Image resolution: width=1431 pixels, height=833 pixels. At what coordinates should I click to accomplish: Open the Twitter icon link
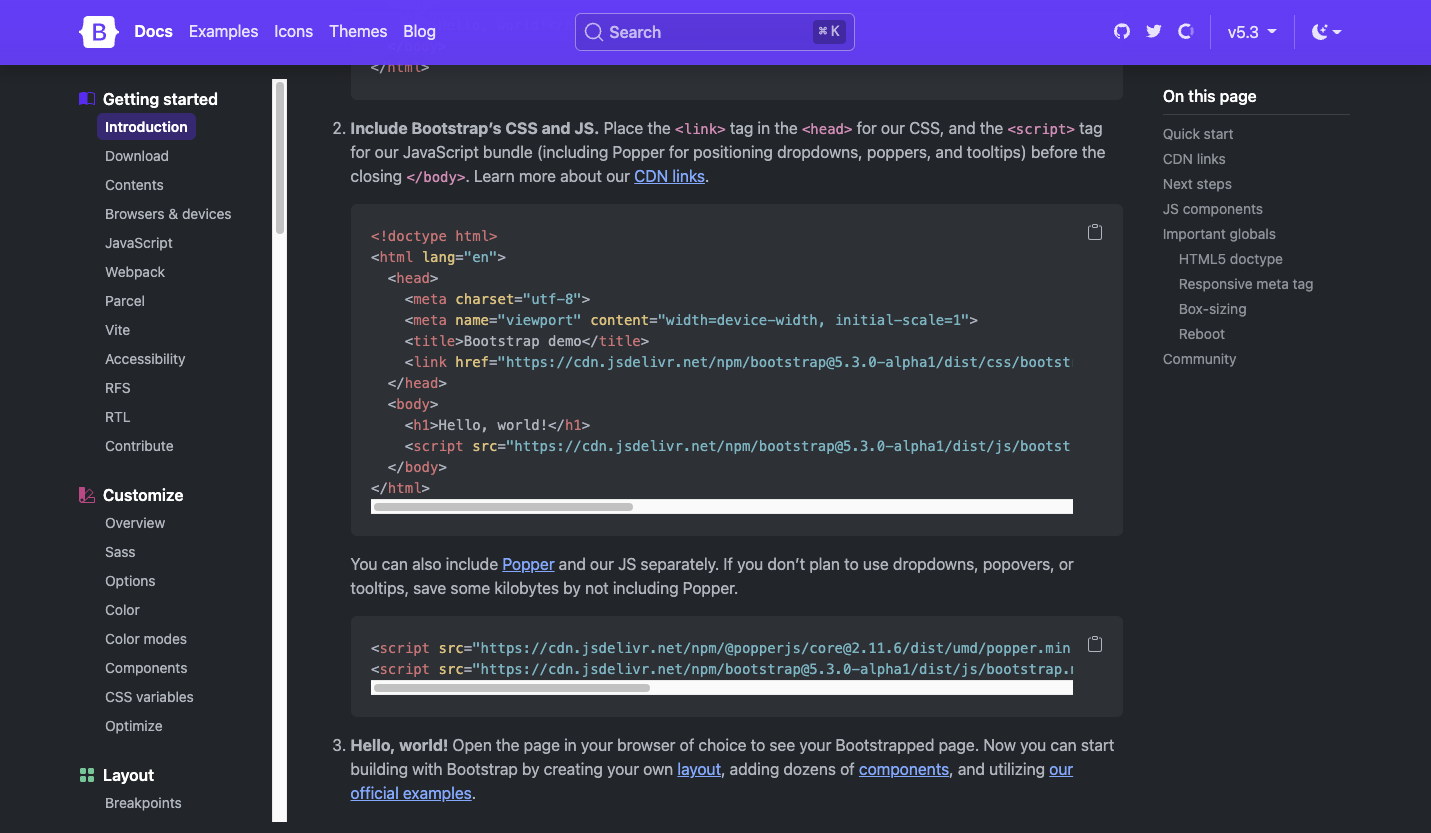1154,32
